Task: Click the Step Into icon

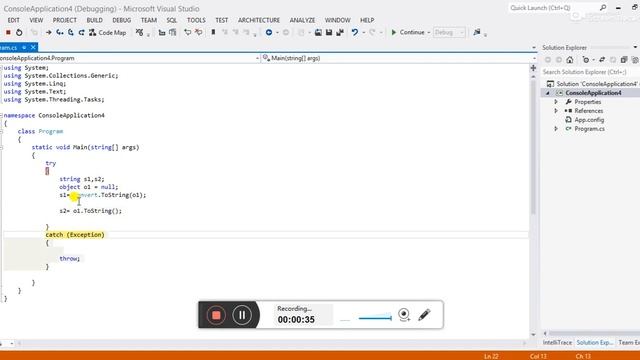Action: [x=60, y=32]
